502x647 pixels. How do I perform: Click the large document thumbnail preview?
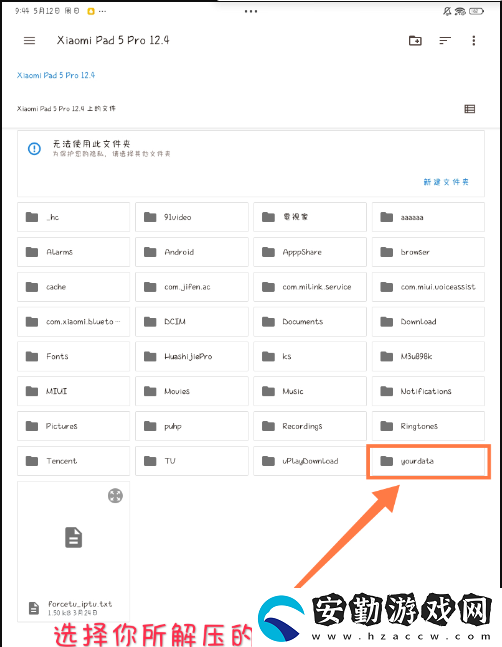click(73, 537)
